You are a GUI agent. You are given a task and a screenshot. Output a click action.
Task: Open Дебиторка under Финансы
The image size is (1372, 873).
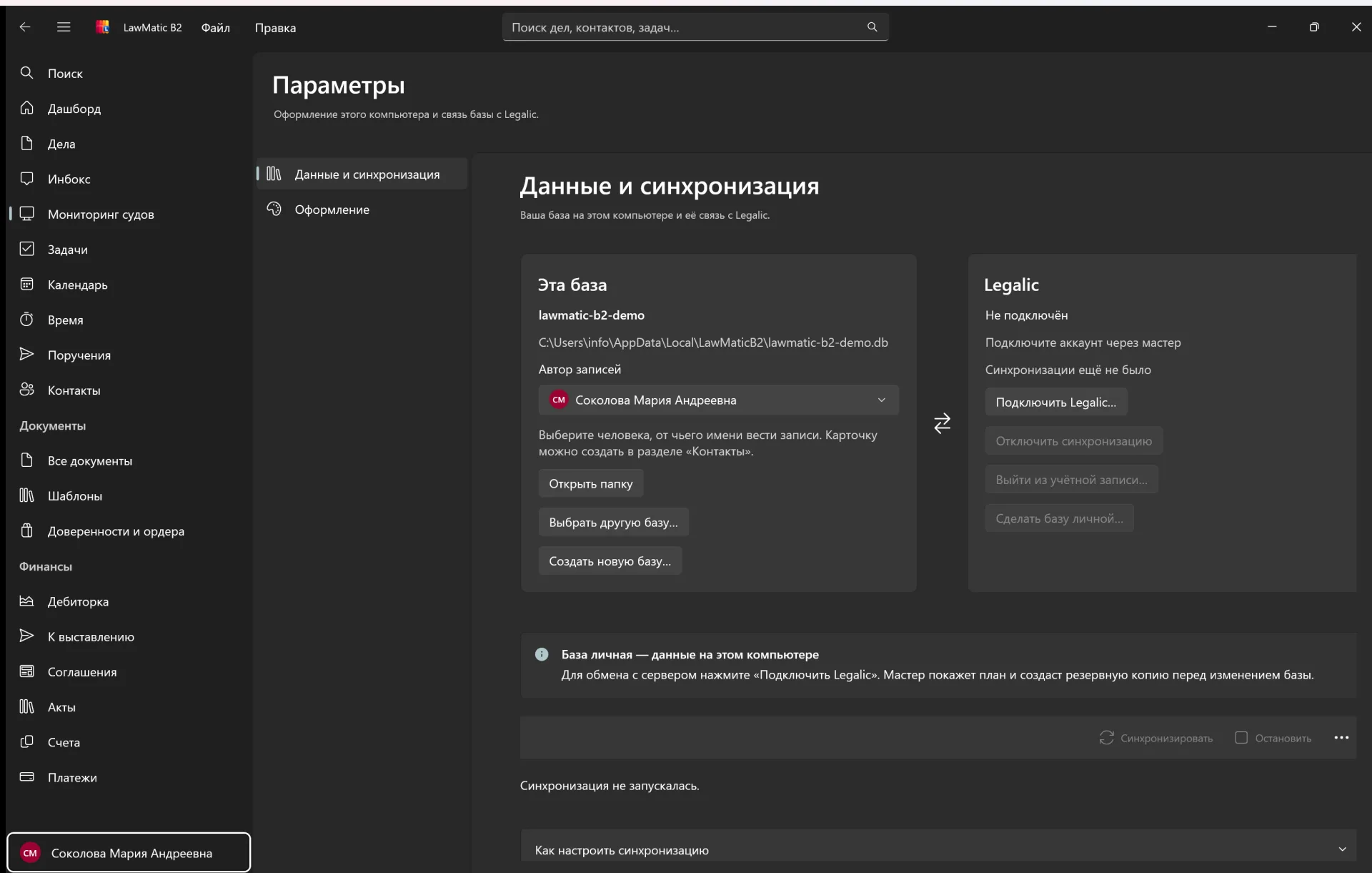(x=129, y=601)
